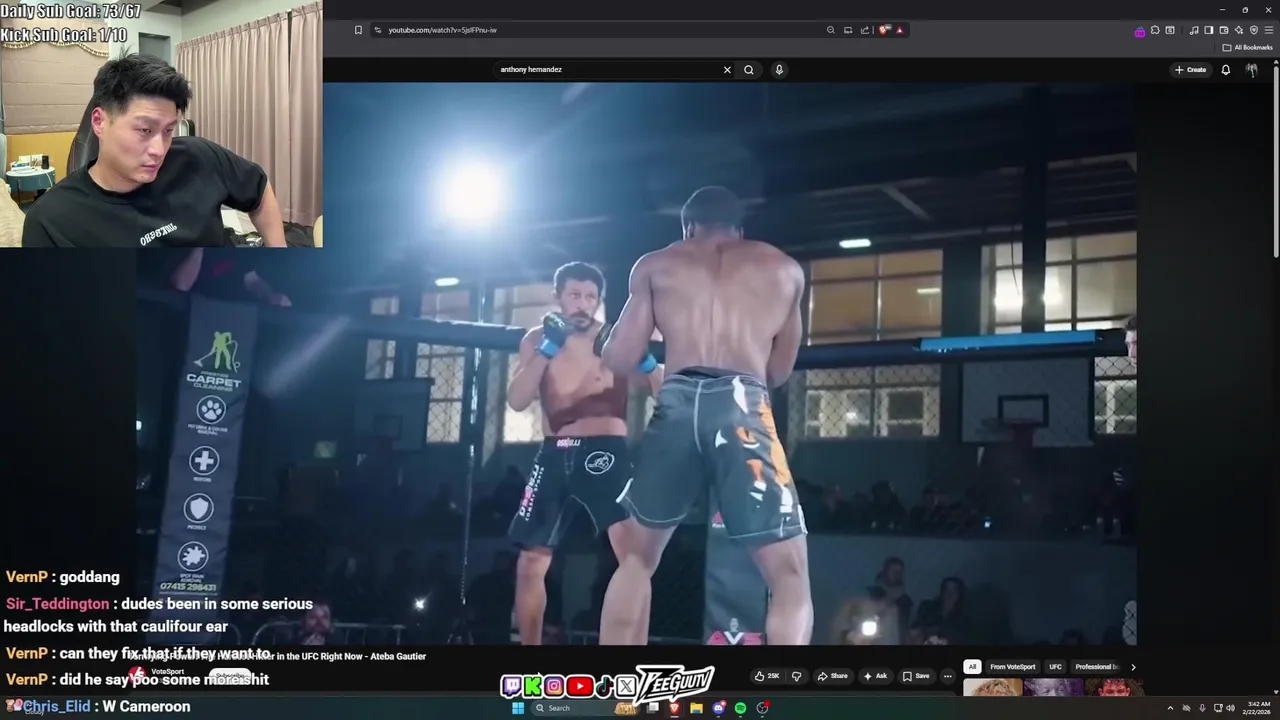This screenshot has width=1280, height=720.
Task: Open the All Bookmarks folder
Action: click(x=1247, y=47)
